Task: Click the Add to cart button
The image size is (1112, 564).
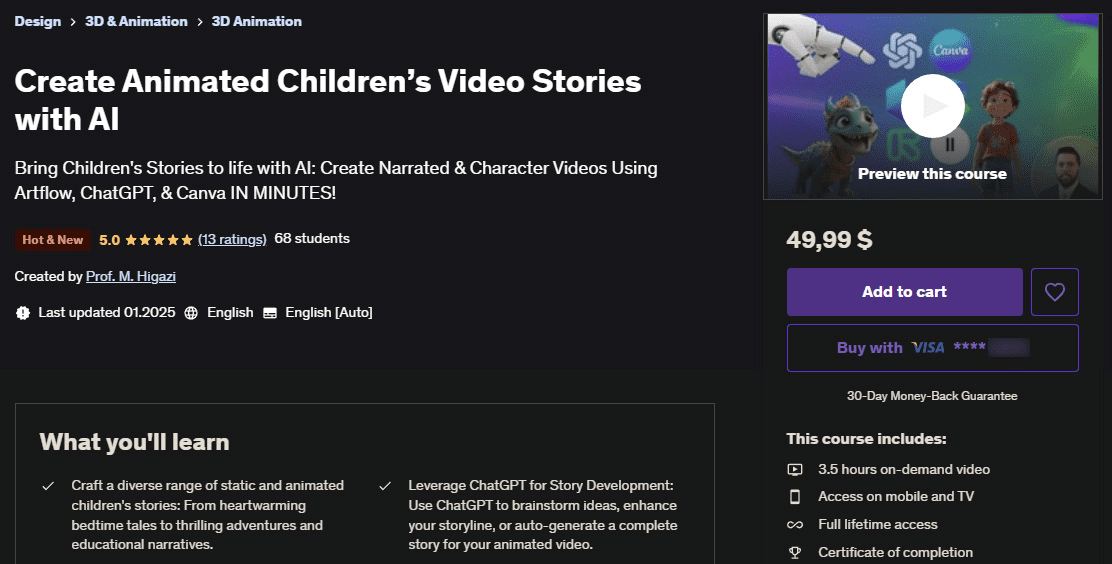Action: tap(904, 292)
